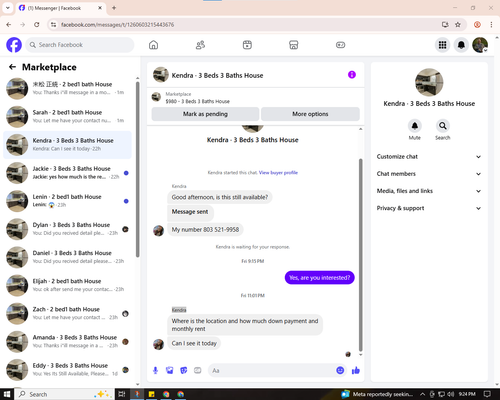Open a new browser tab
This screenshot has width=500, height=400.
(x=114, y=8)
